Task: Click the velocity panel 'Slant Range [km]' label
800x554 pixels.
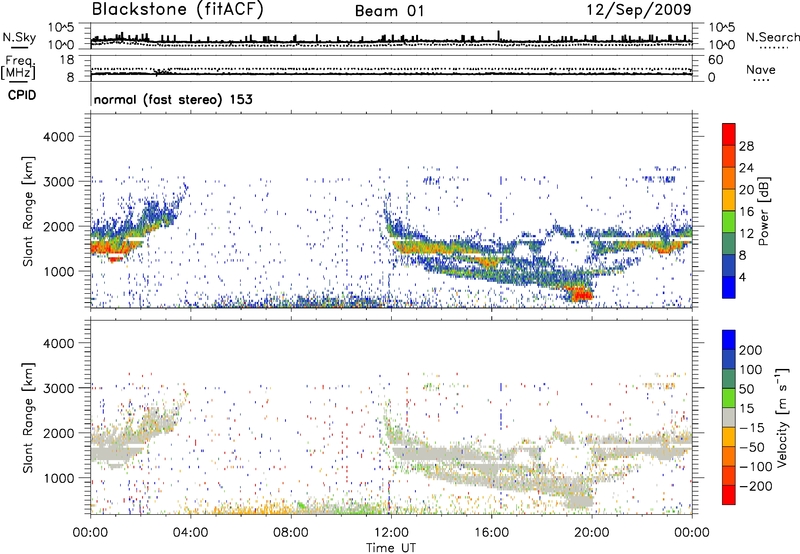Action: 28,417
